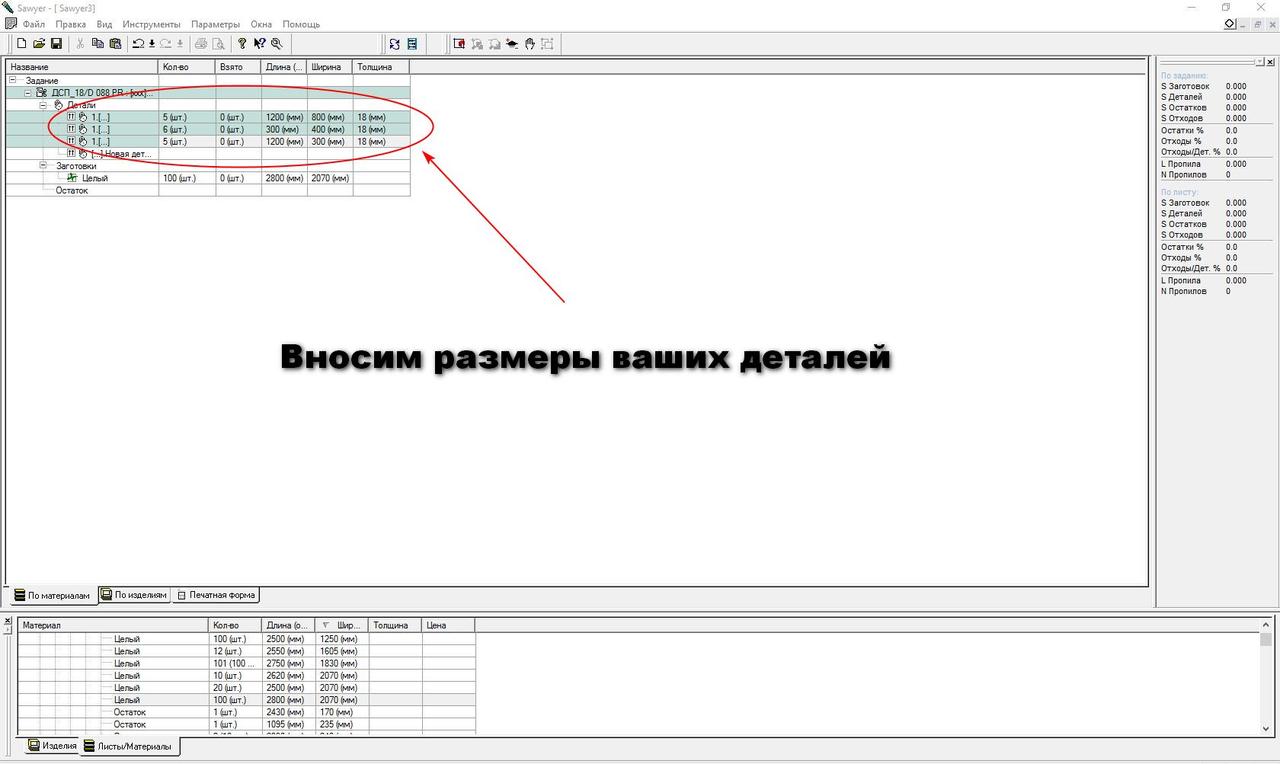The width and height of the screenshot is (1280, 764).
Task: Click the dark bird-shaped toolbar icon
Action: tap(512, 44)
